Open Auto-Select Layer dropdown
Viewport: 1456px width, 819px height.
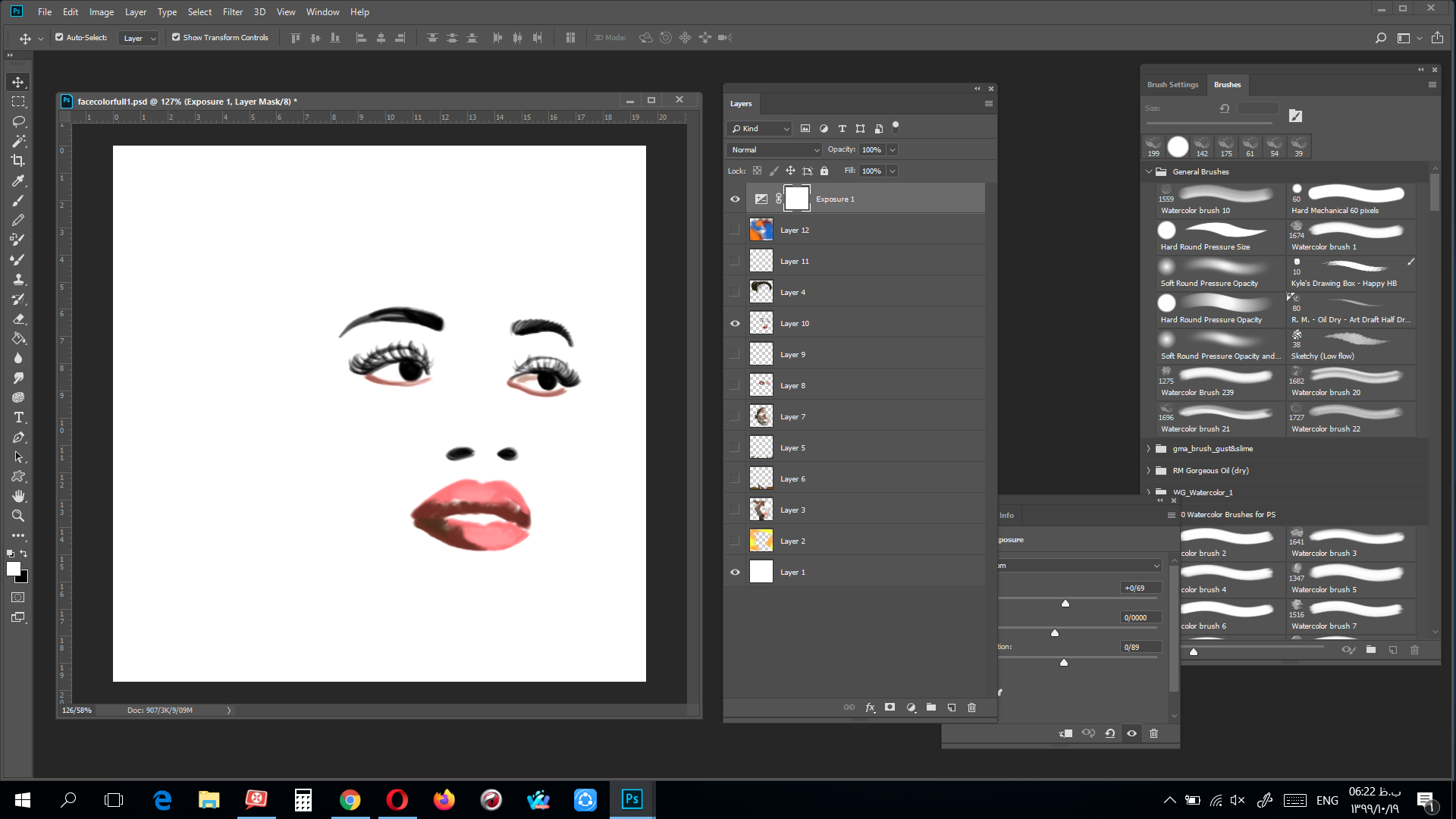pyautogui.click(x=138, y=38)
